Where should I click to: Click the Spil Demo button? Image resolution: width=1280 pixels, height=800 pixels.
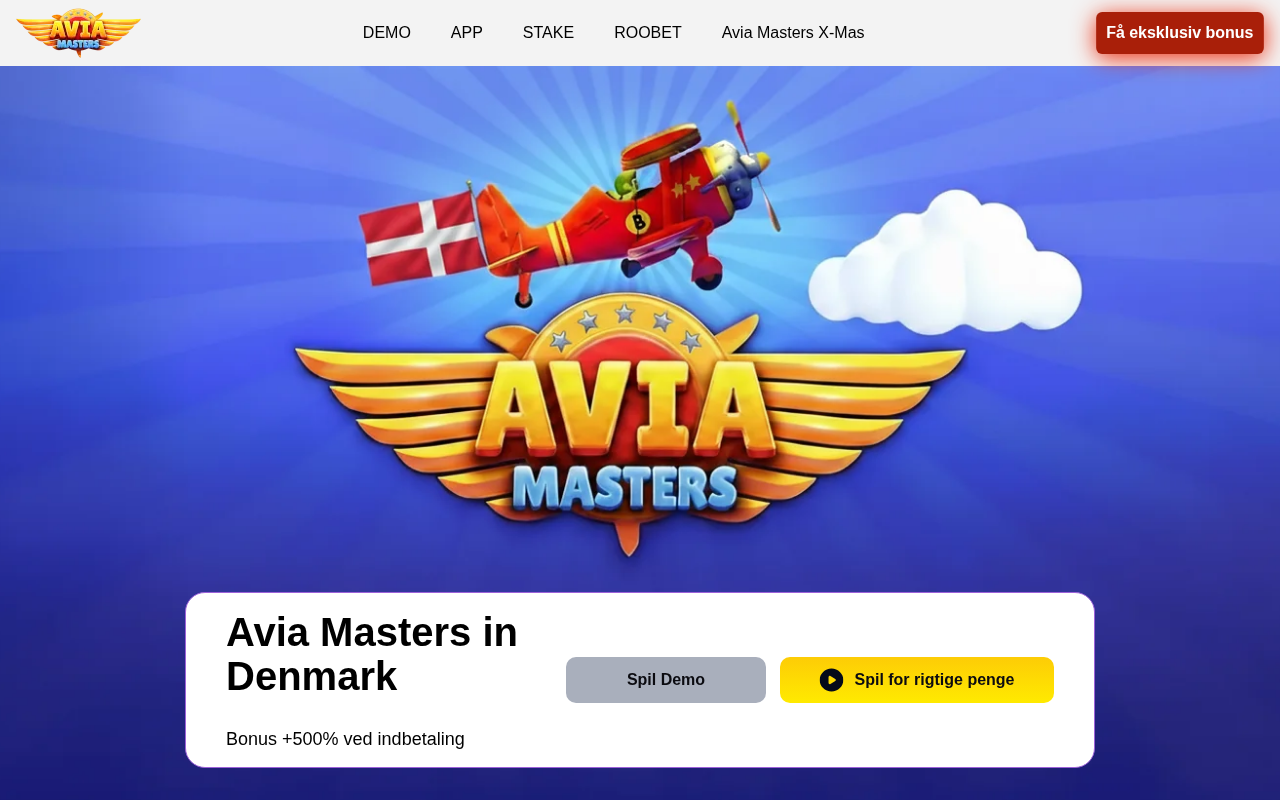tap(666, 680)
